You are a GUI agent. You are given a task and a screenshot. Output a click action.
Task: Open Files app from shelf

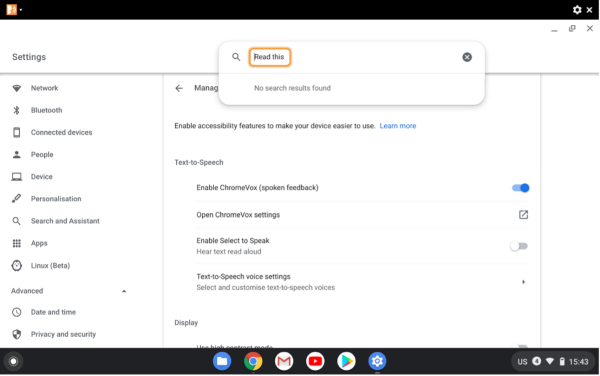(x=222, y=361)
